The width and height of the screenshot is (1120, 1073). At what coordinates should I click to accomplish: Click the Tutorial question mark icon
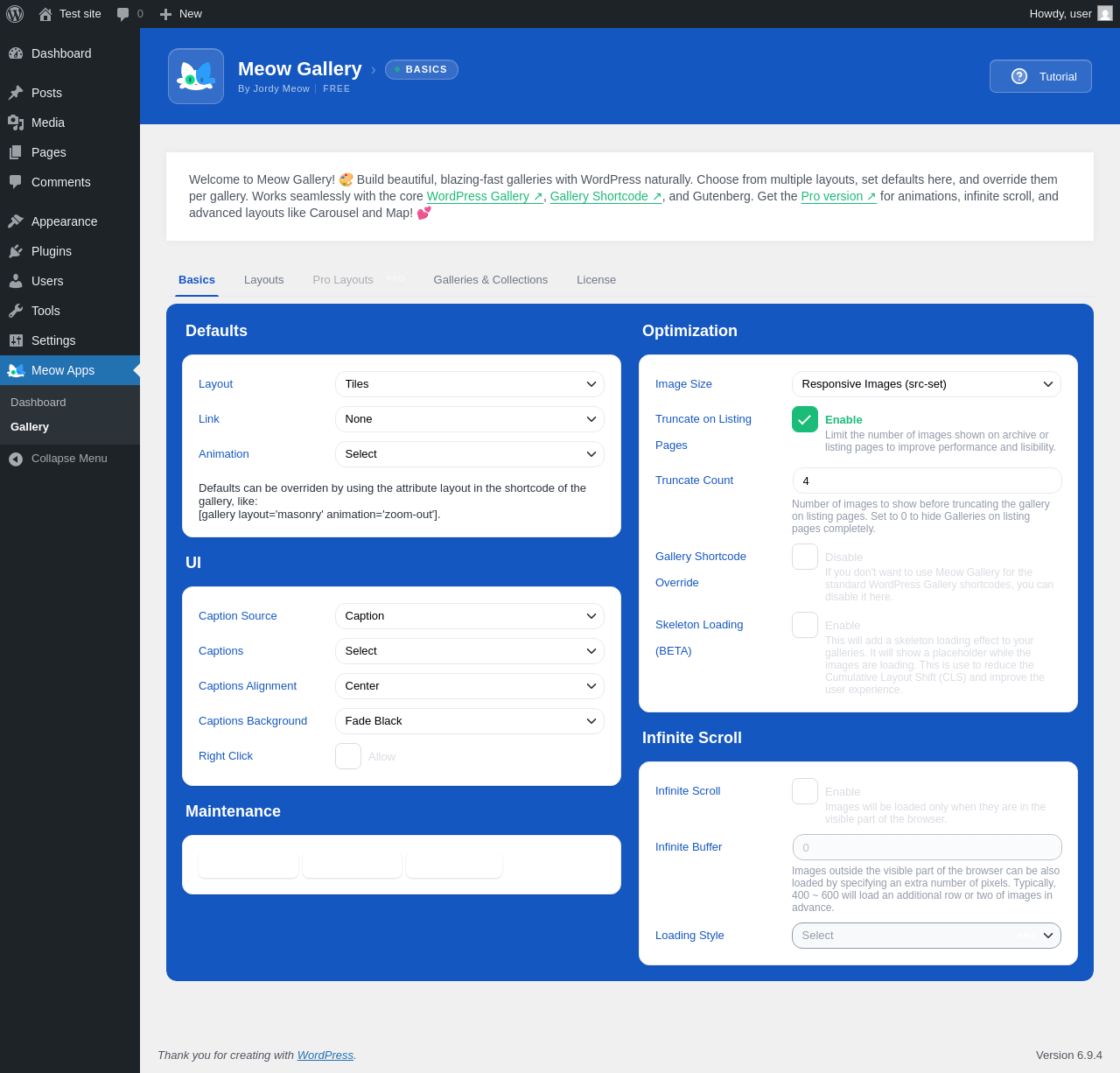coord(1019,76)
